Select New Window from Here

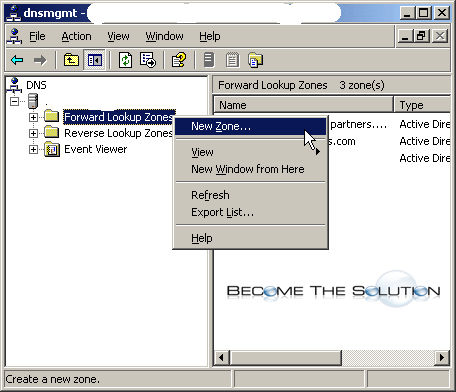point(250,169)
